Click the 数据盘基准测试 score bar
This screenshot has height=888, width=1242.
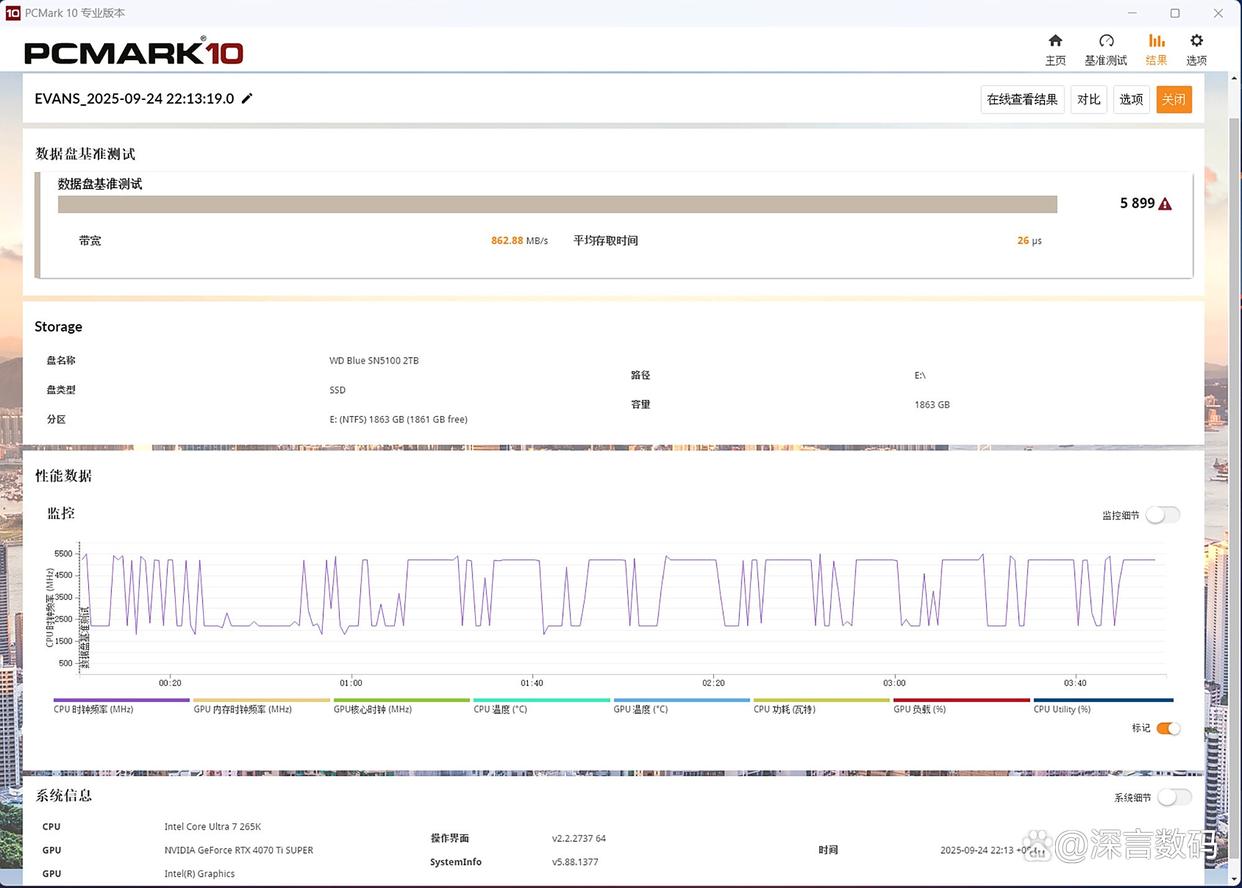coord(557,204)
